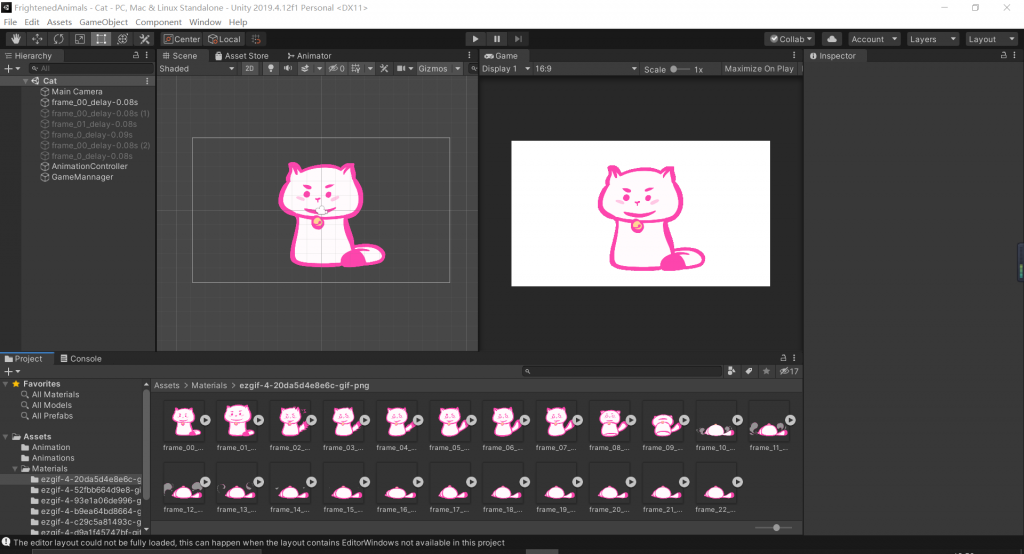The width and height of the screenshot is (1024, 554).
Task: Collapse Favorites in Project panel
Action: click(5, 384)
